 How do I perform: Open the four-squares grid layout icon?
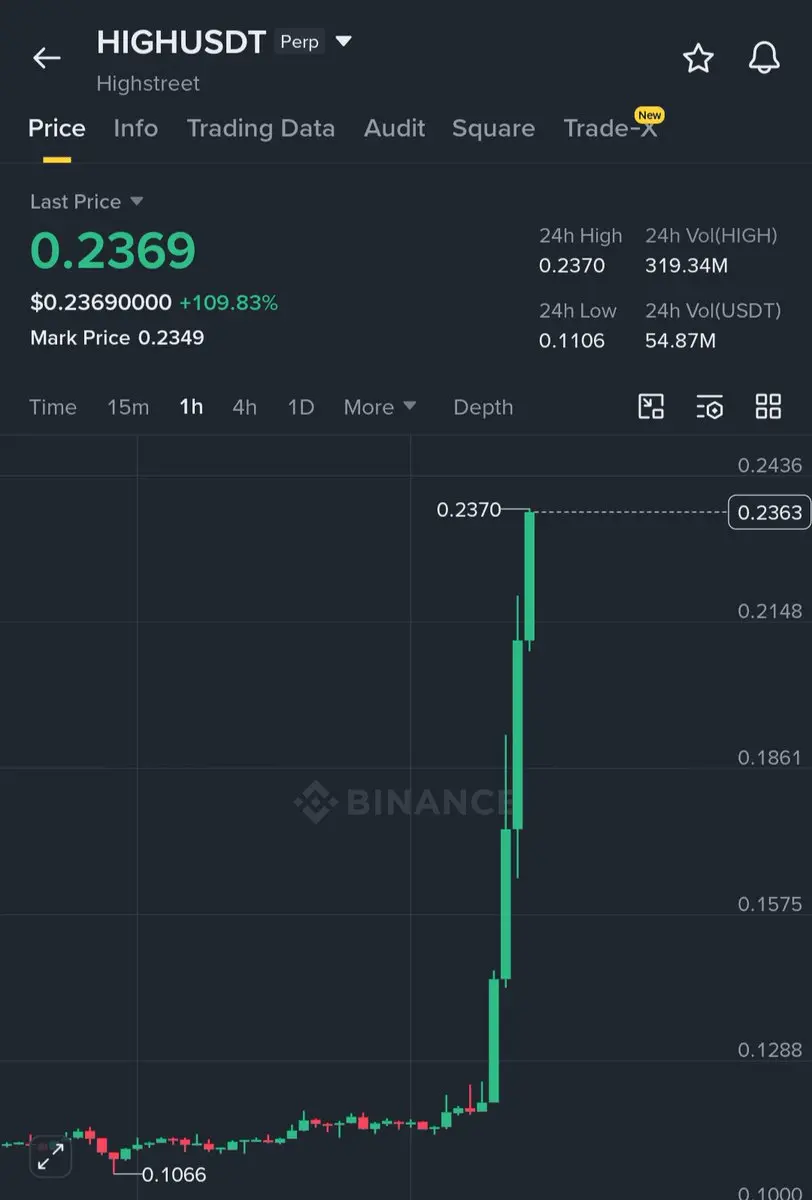pos(768,406)
